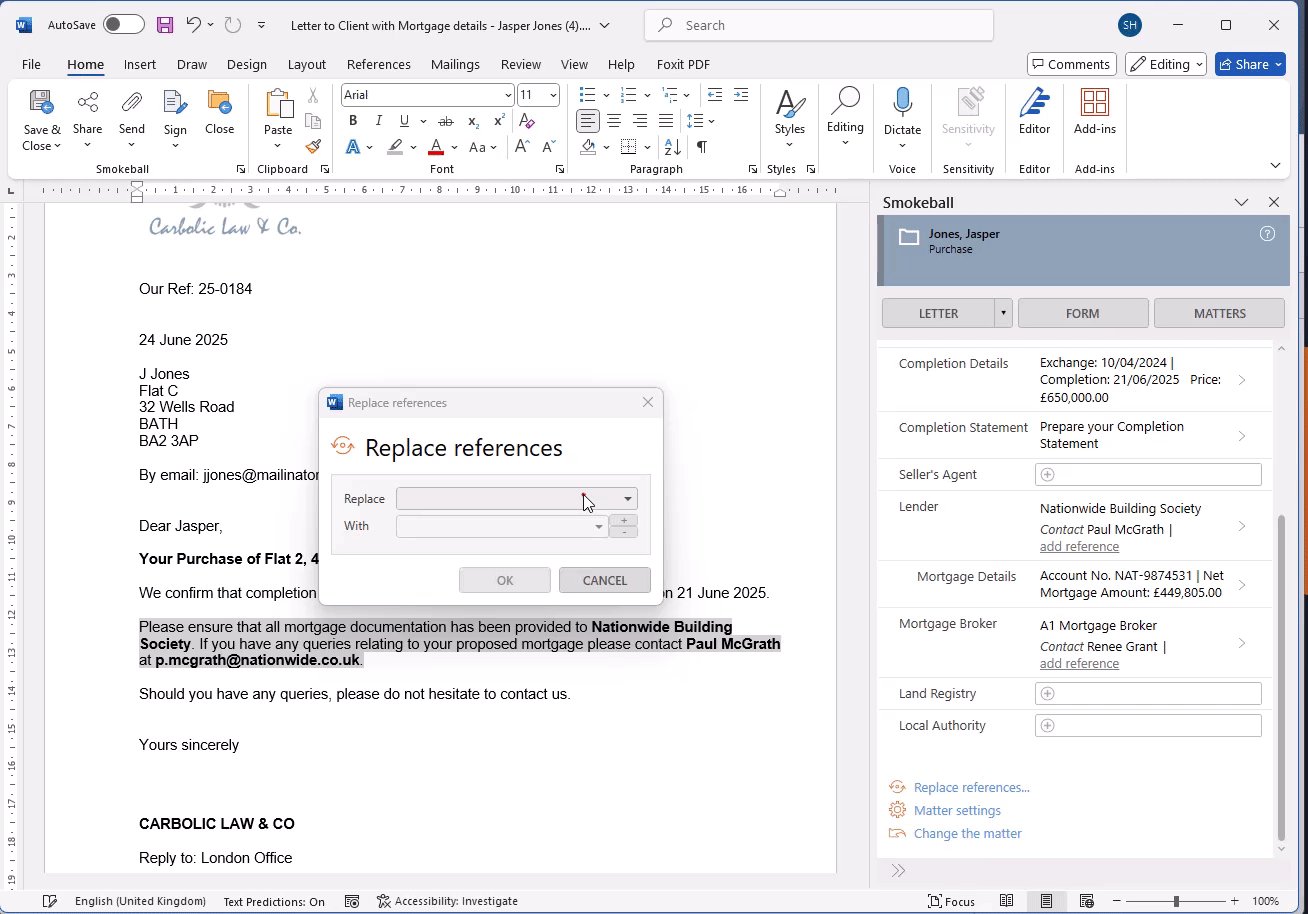This screenshot has height=914, width=1308.
Task: Open the Replace combo box dropdown arrow
Action: click(628, 499)
